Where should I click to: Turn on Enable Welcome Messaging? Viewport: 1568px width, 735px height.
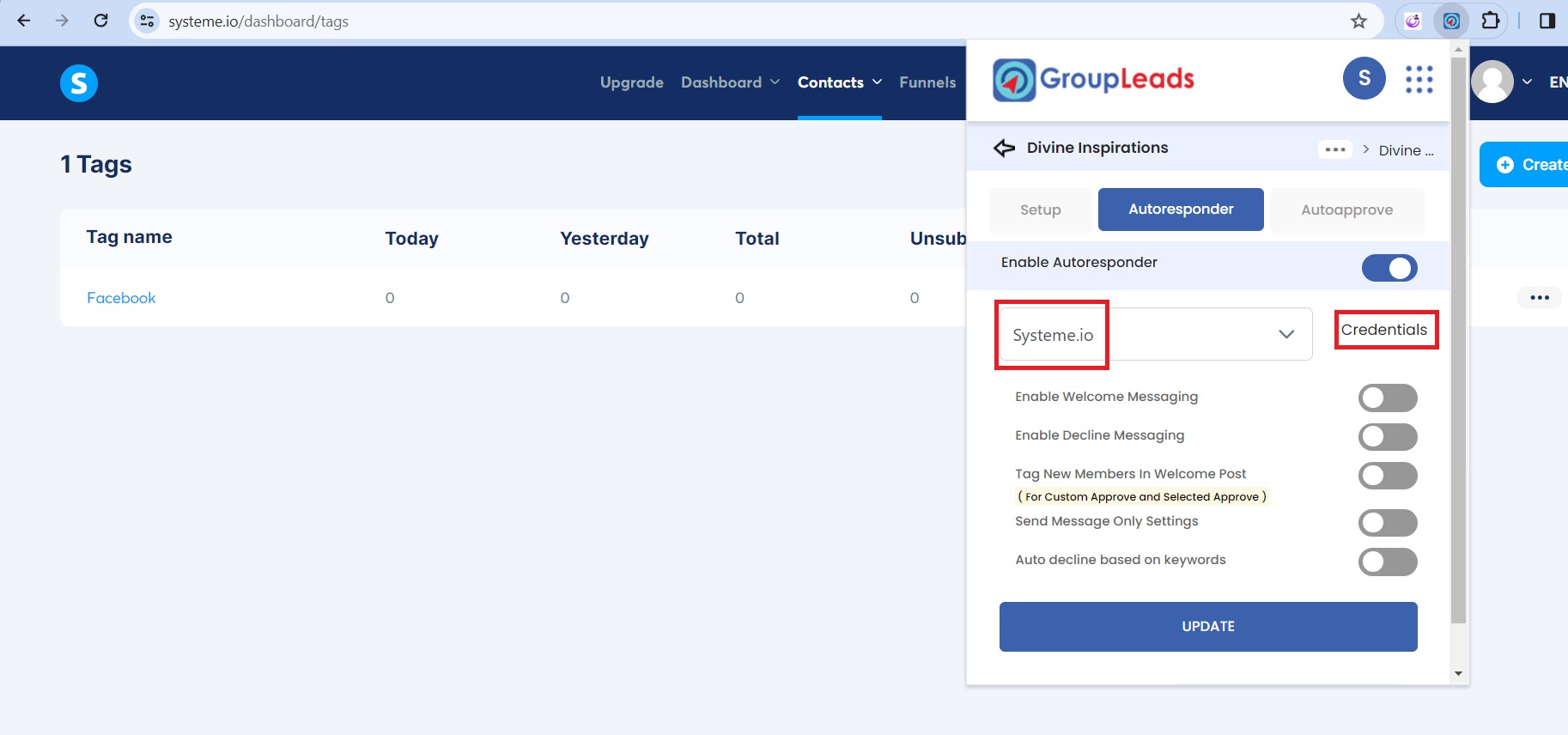(1388, 398)
